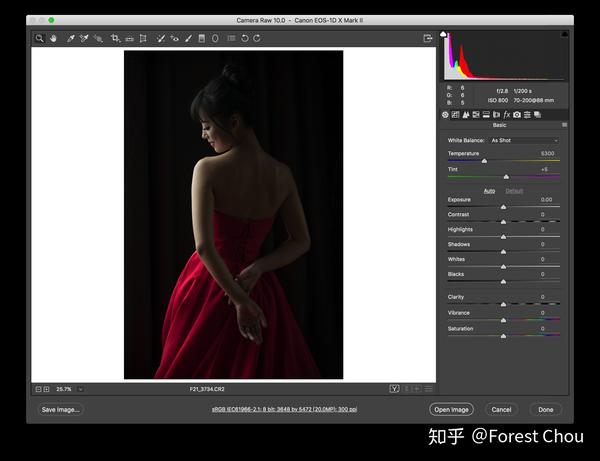Open the Lens Corrections panel tab

coord(497,114)
